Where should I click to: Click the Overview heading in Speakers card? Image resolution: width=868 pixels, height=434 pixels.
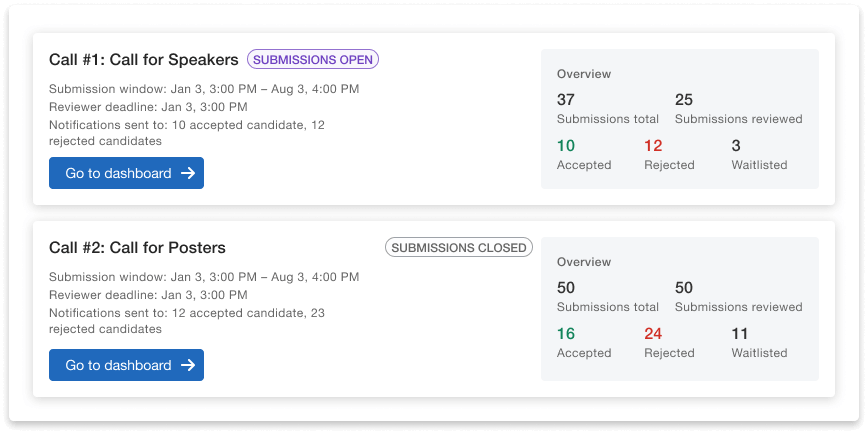(584, 74)
